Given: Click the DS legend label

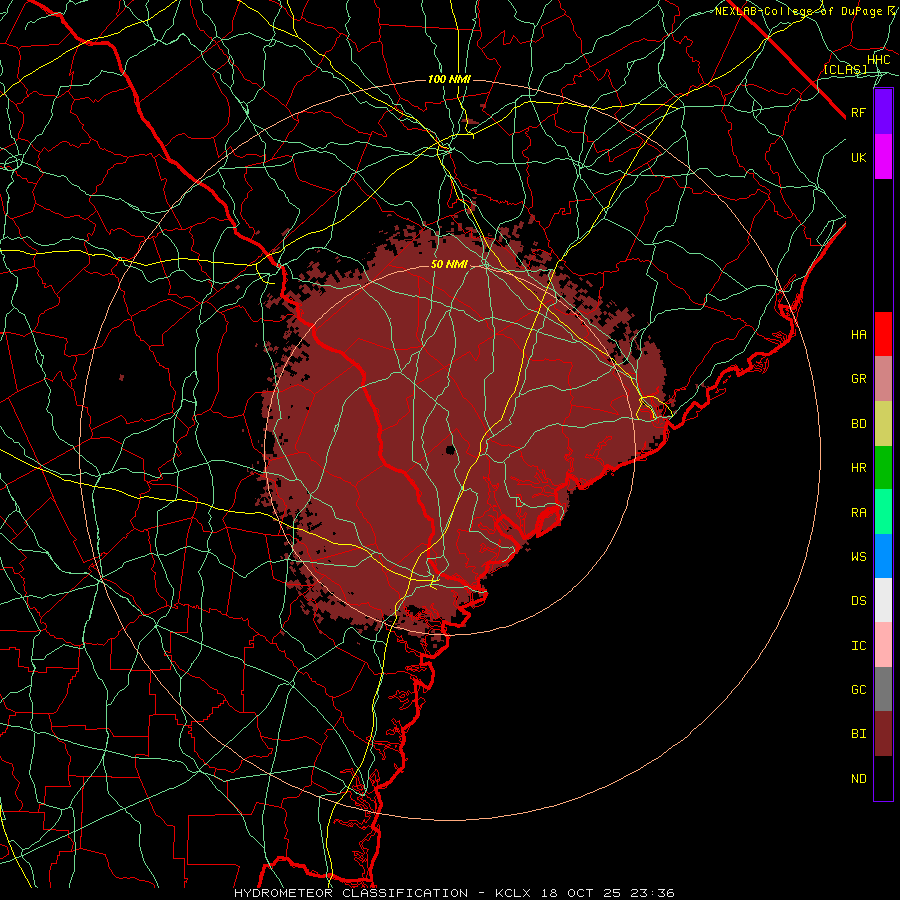Looking at the screenshot, I should click(859, 601).
